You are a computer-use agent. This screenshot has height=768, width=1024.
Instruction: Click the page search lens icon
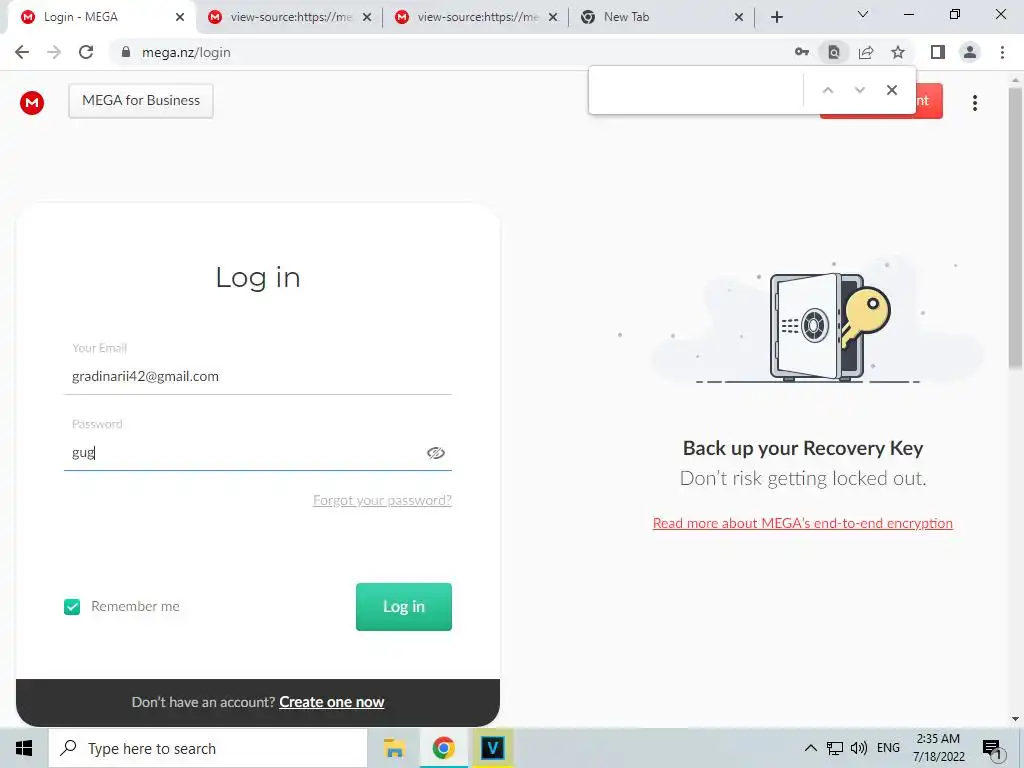(834, 52)
